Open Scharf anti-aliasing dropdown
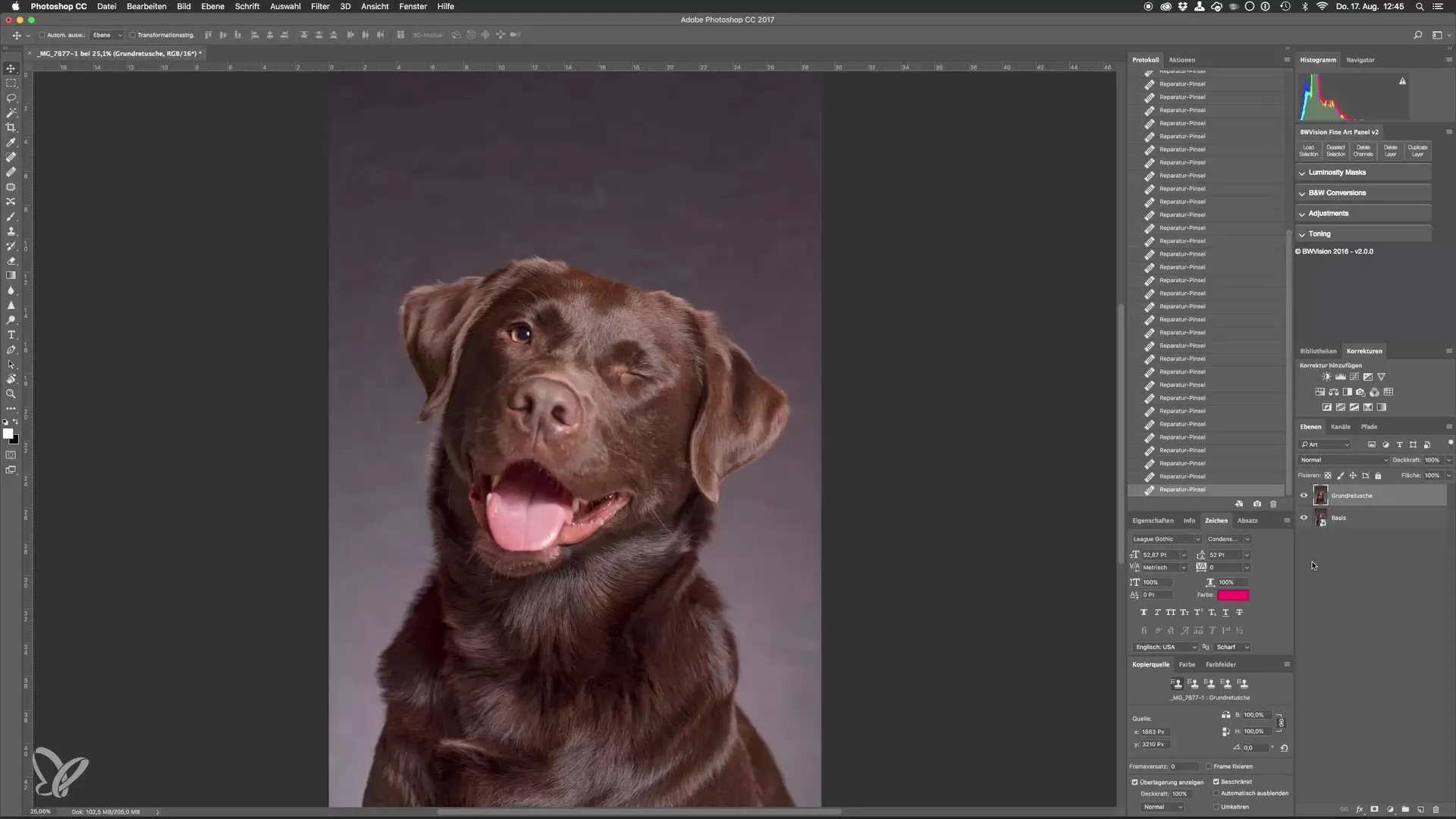 (x=1232, y=648)
